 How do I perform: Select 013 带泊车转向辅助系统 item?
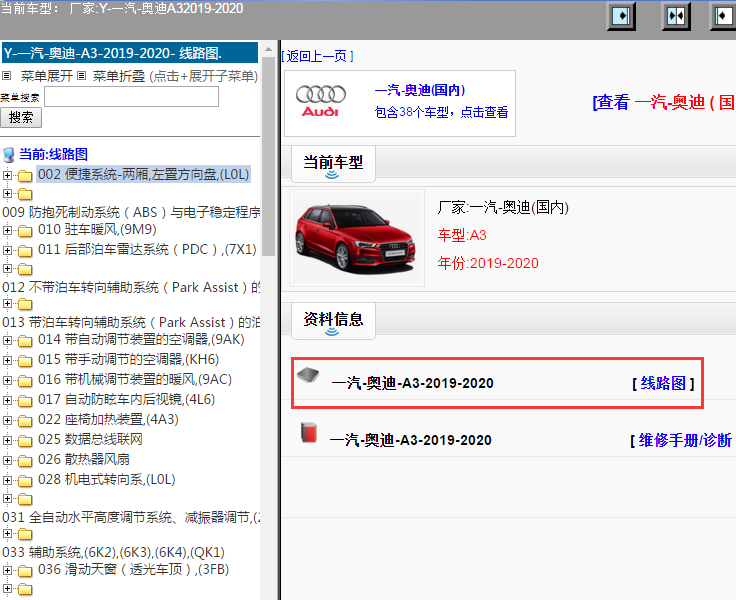[x=131, y=323]
